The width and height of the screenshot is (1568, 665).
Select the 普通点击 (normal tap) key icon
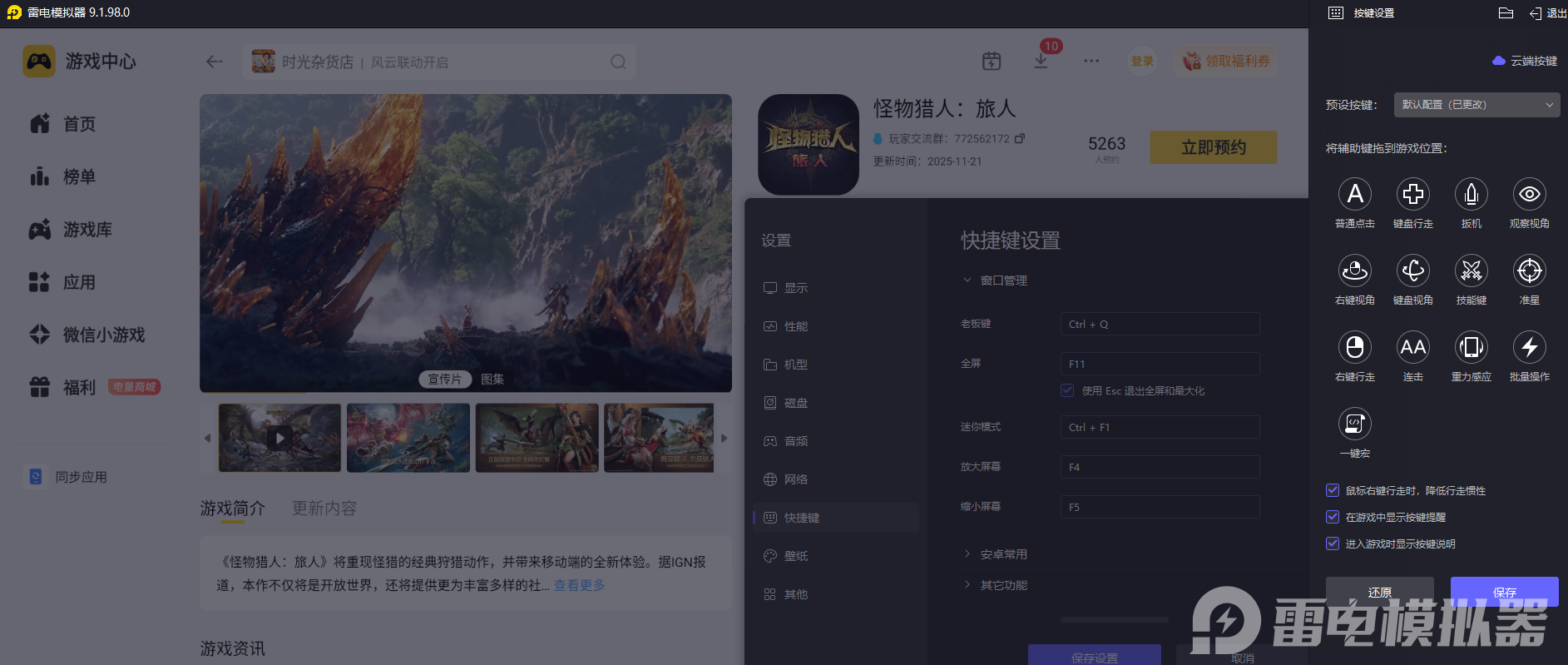[x=1355, y=194]
